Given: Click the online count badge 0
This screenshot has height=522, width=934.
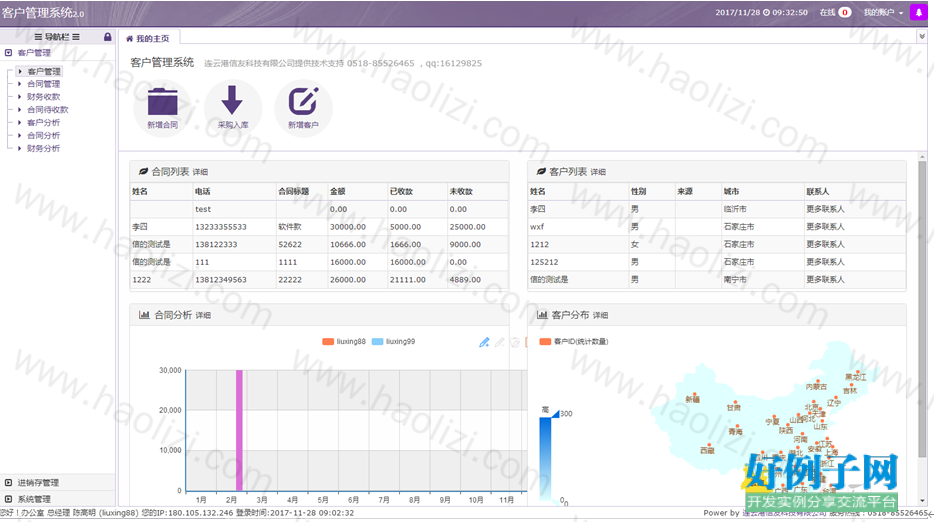Looking at the screenshot, I should (845, 13).
